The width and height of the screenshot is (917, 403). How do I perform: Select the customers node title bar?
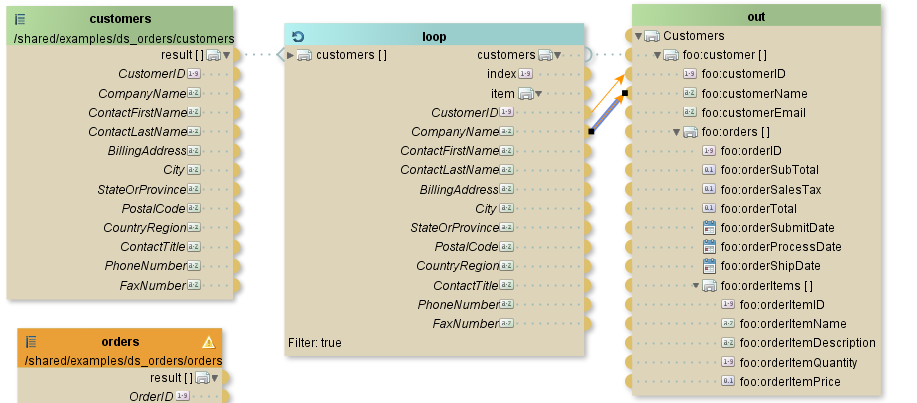coord(120,19)
